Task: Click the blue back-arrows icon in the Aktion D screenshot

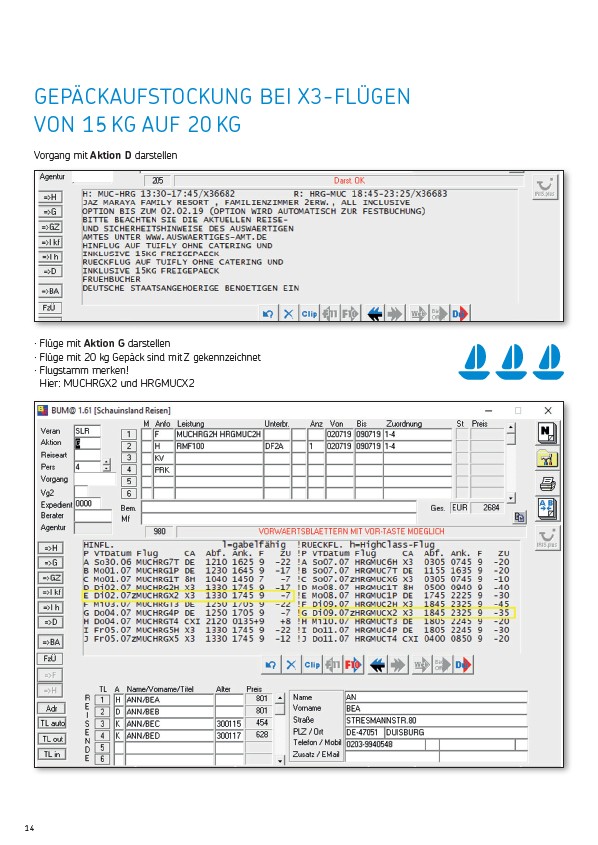Action: pos(374,314)
